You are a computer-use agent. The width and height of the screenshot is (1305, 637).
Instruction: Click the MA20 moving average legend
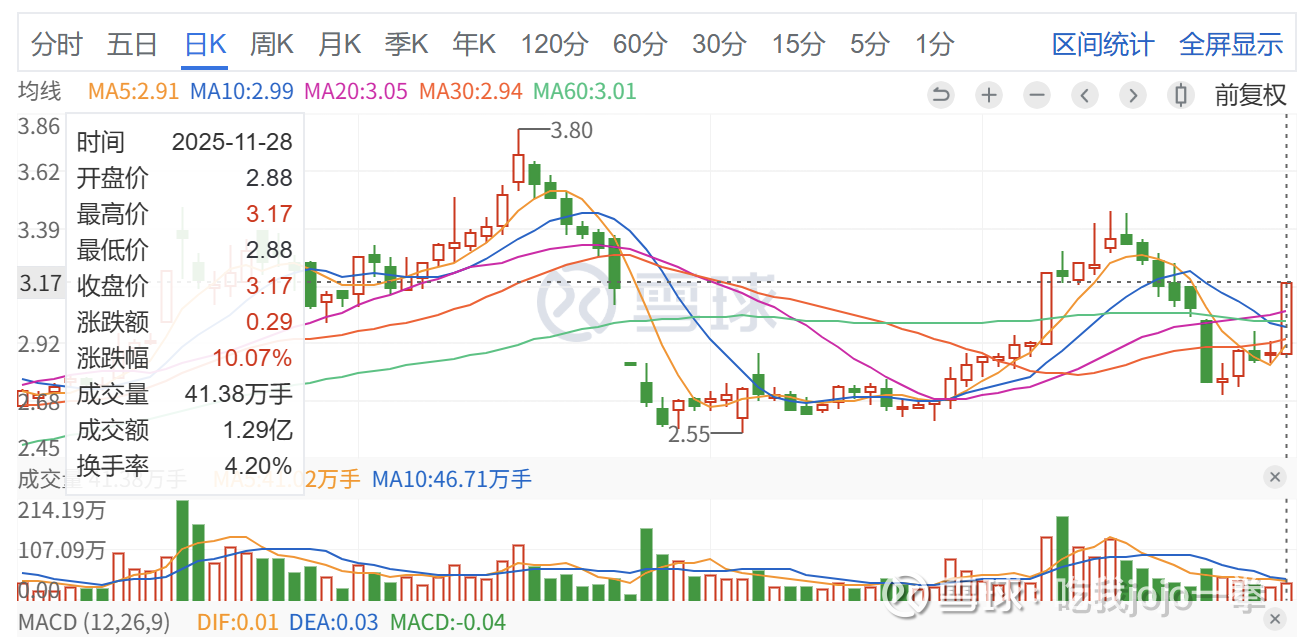click(356, 92)
